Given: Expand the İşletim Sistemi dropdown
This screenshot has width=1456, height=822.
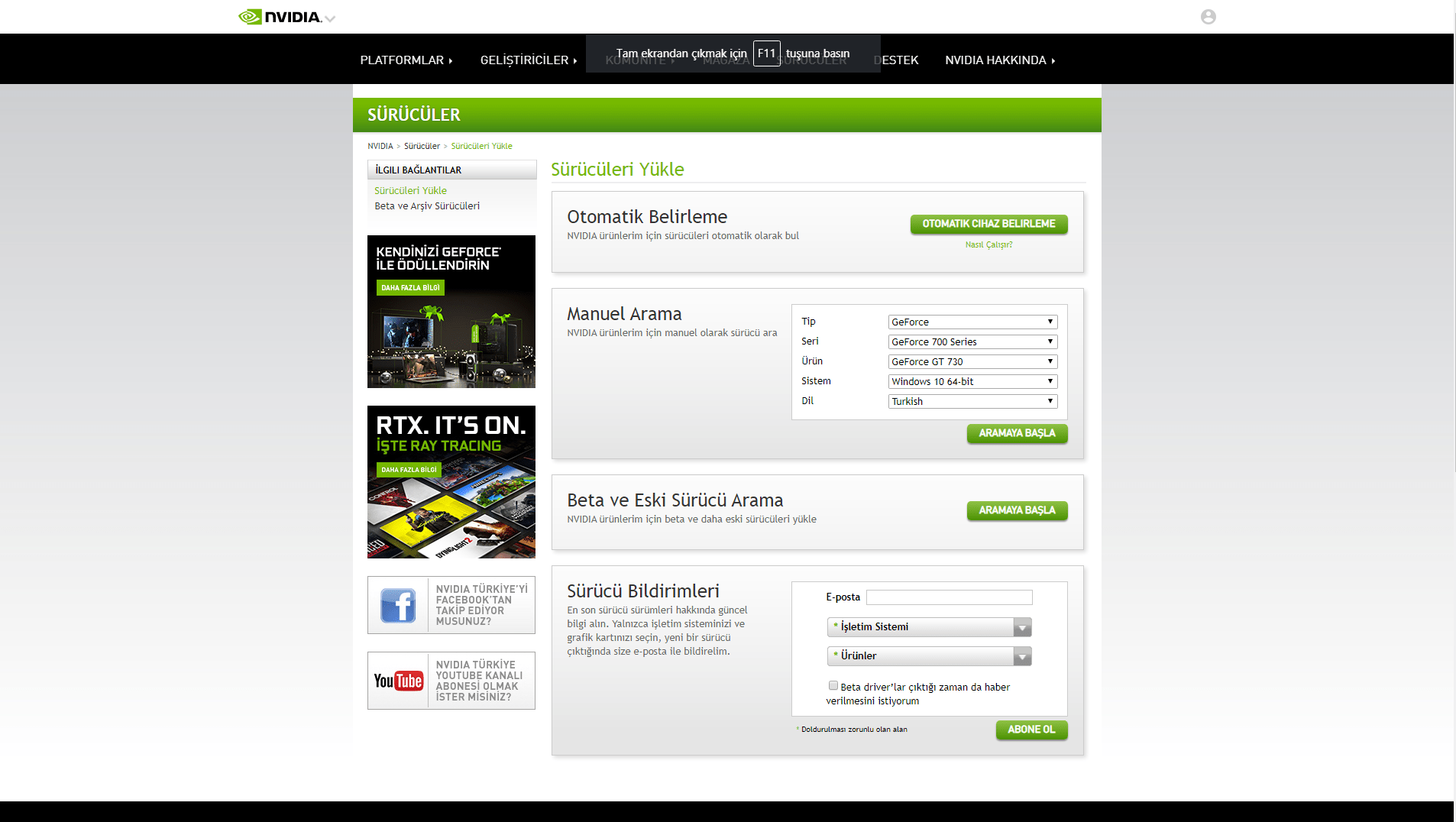Looking at the screenshot, I should (929, 627).
